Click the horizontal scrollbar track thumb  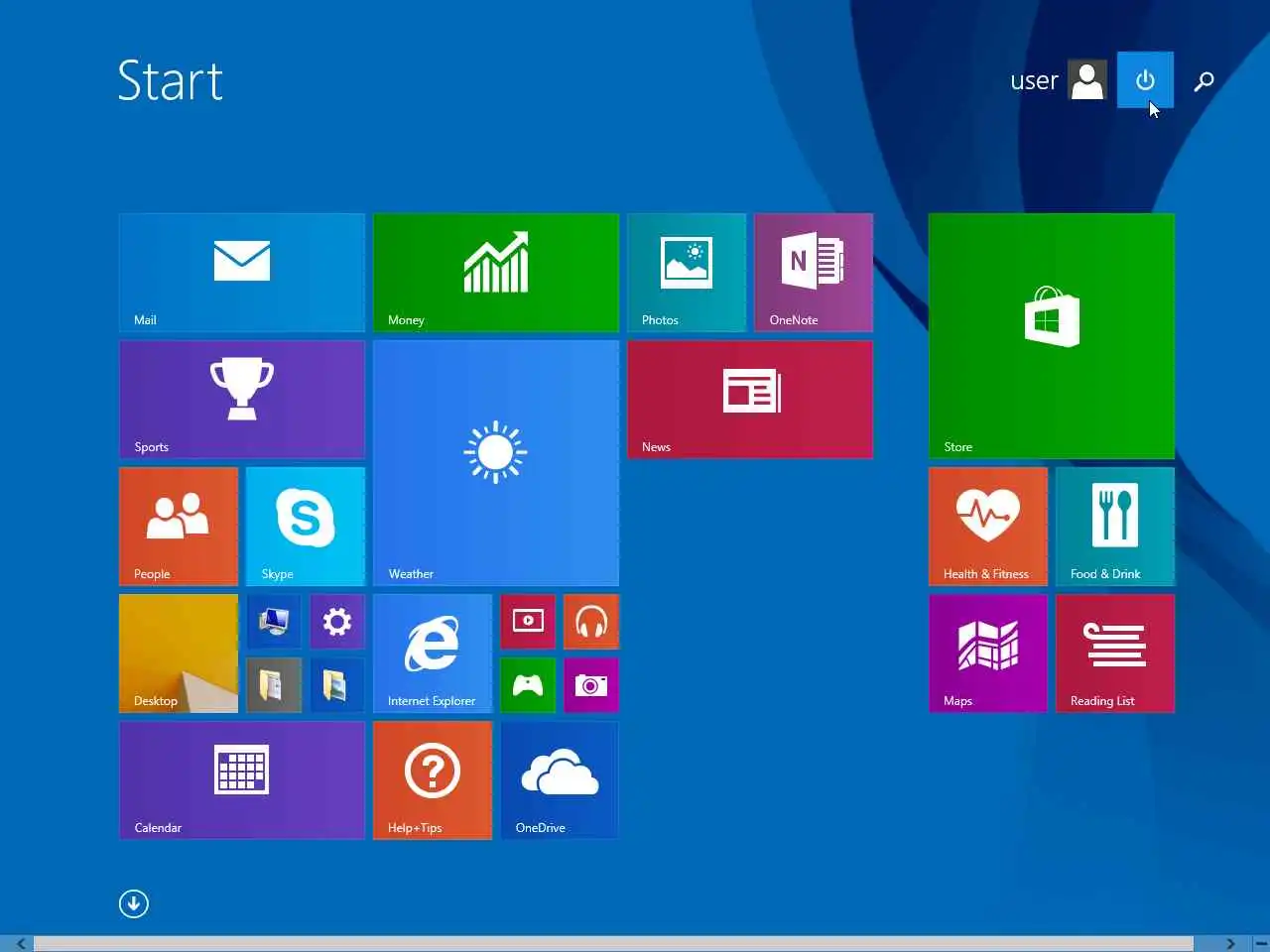[613, 943]
